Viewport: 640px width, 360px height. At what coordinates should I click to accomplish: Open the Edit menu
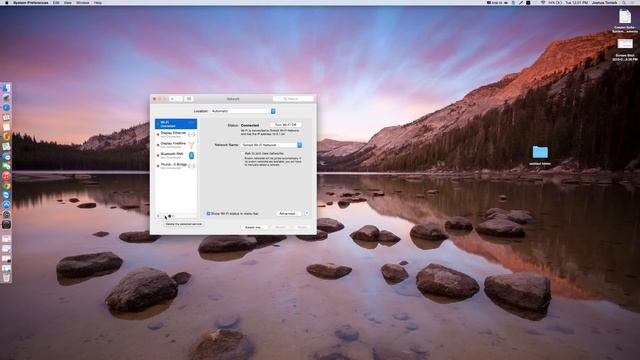pyautogui.click(x=56, y=2)
